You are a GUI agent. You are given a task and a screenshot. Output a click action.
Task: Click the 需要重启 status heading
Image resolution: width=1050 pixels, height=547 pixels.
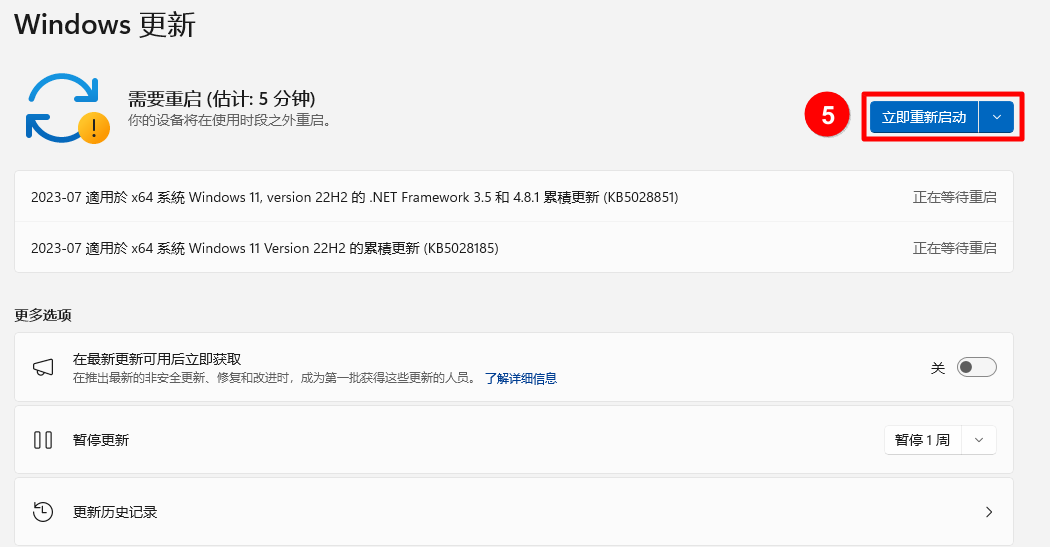pos(221,99)
